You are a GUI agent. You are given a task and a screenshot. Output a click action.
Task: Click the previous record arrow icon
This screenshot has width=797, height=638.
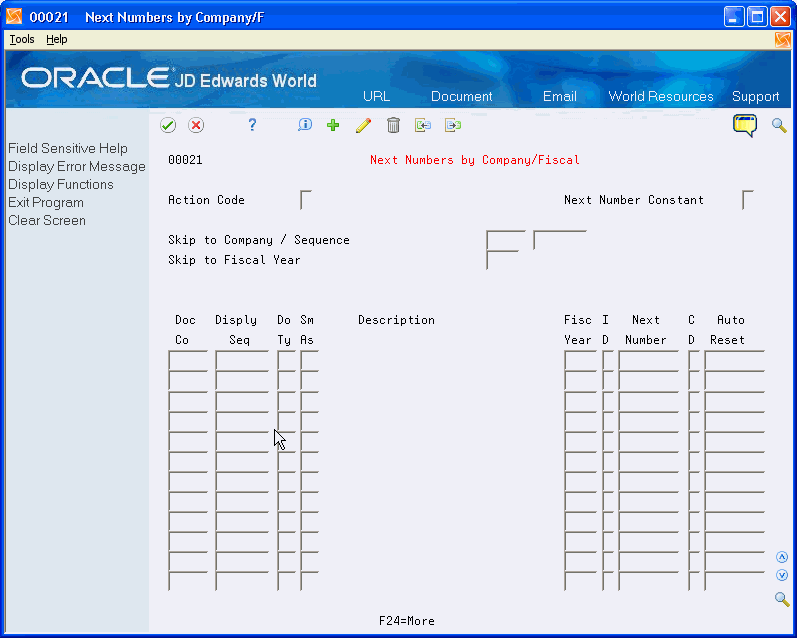[423, 125]
